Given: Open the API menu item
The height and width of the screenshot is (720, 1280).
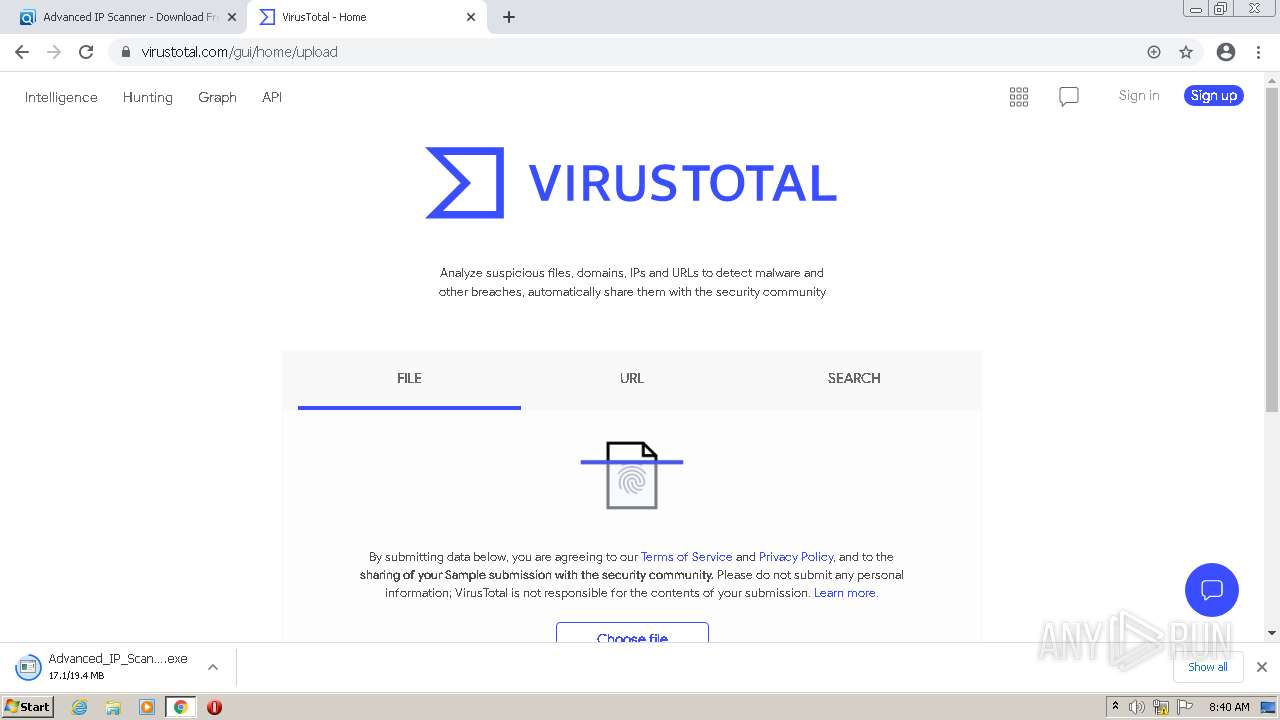Looking at the screenshot, I should (272, 97).
